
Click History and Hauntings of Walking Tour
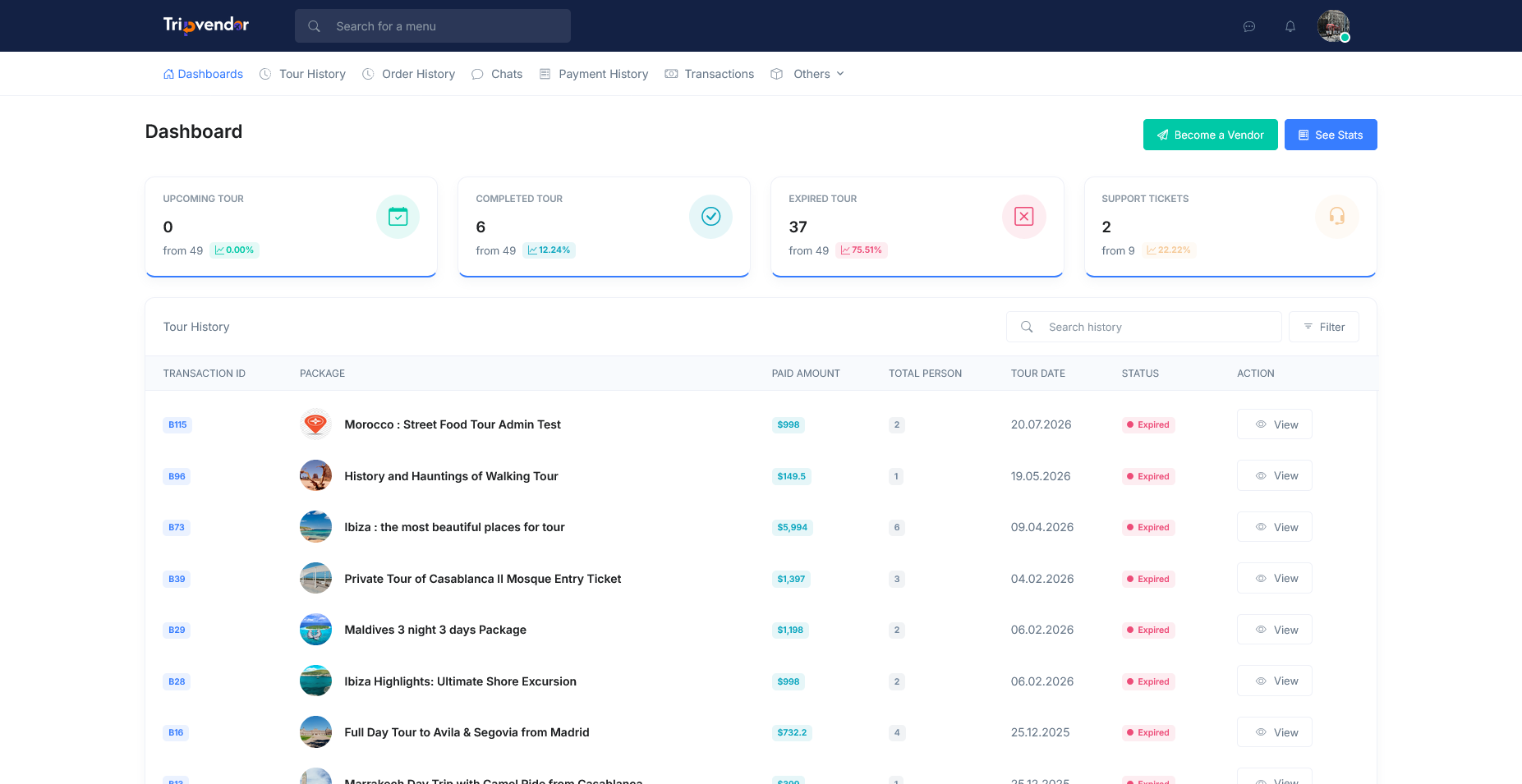[x=451, y=476]
